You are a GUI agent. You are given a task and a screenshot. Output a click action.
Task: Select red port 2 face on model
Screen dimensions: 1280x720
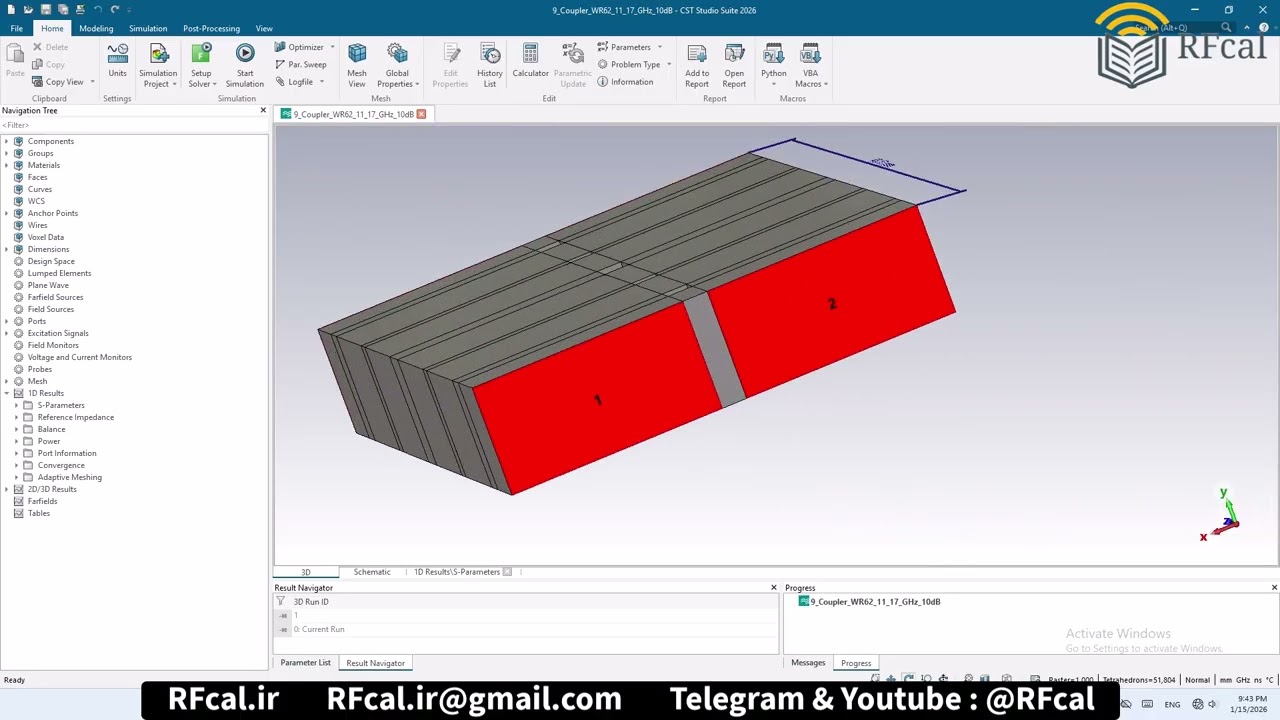832,303
